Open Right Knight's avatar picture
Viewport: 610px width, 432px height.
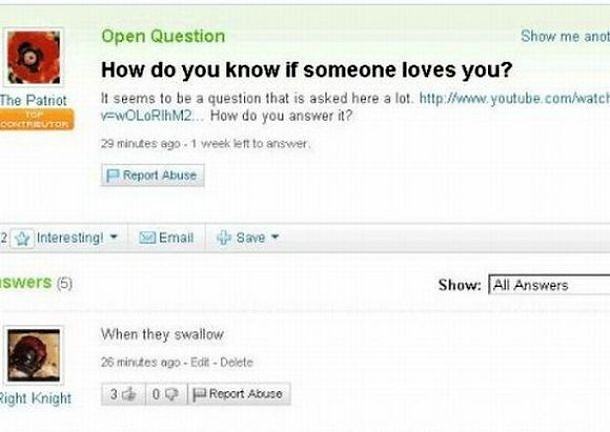33,355
